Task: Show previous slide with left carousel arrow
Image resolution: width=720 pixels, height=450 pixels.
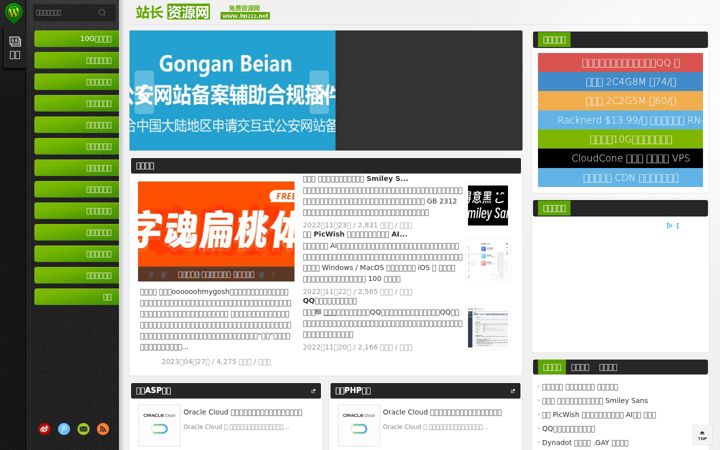Action: pos(144,92)
